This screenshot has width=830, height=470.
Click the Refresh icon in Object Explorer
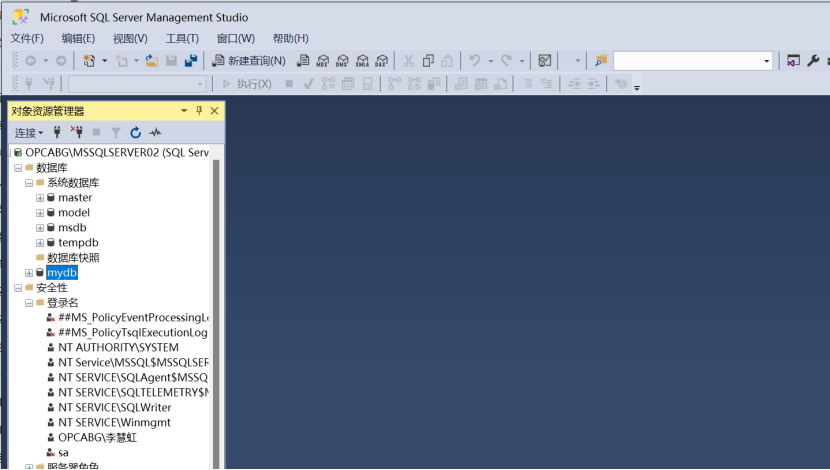pos(136,132)
